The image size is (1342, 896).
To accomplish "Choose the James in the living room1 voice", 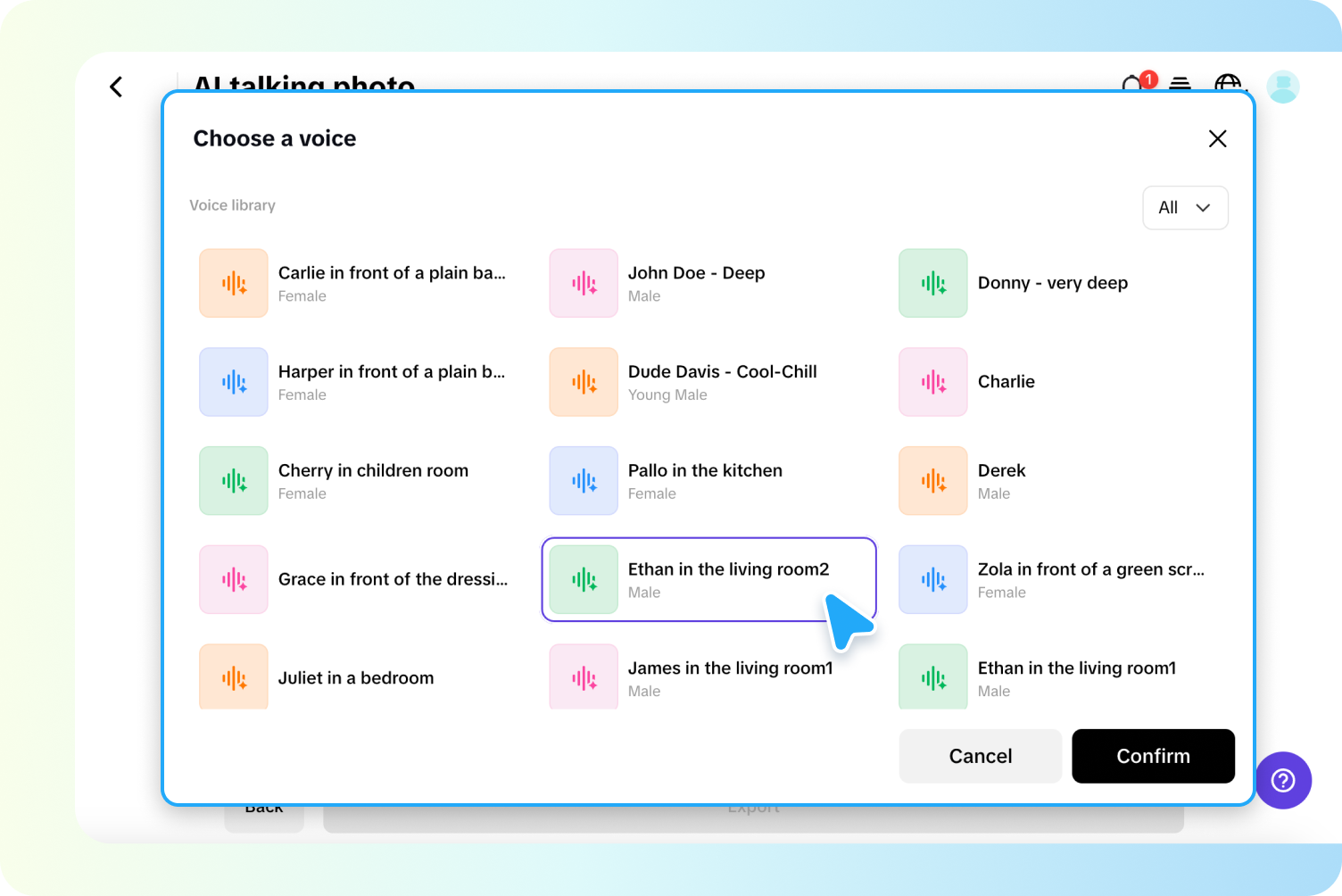I will coord(709,676).
